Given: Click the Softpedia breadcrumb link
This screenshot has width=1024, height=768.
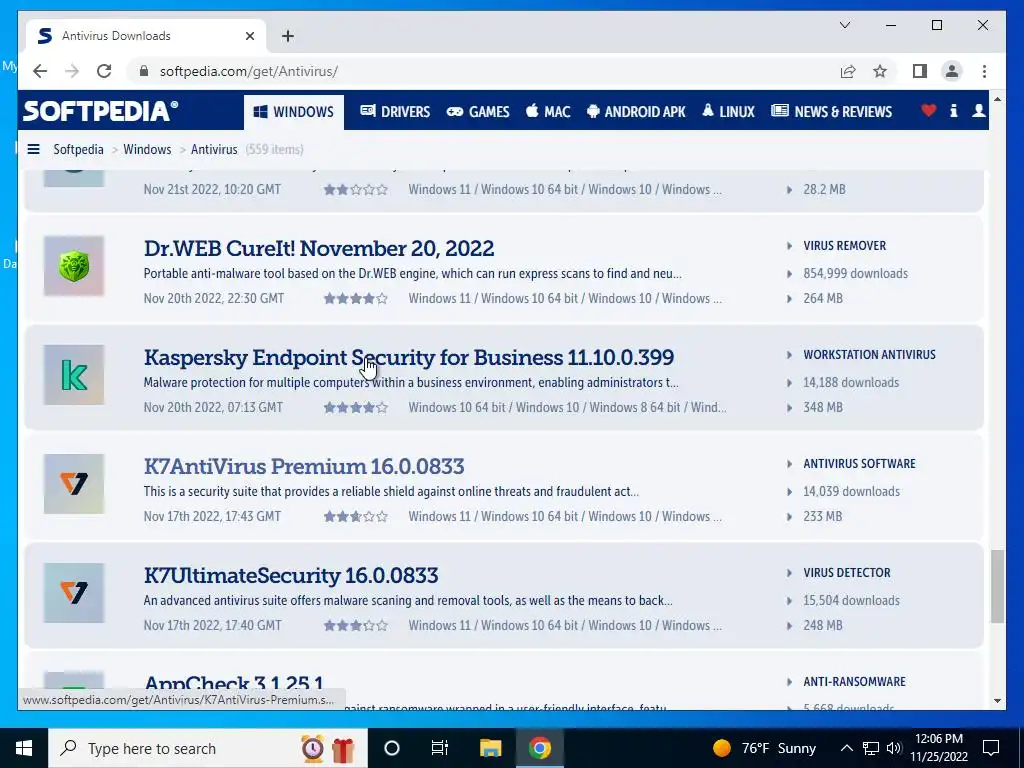Looking at the screenshot, I should [78, 150].
